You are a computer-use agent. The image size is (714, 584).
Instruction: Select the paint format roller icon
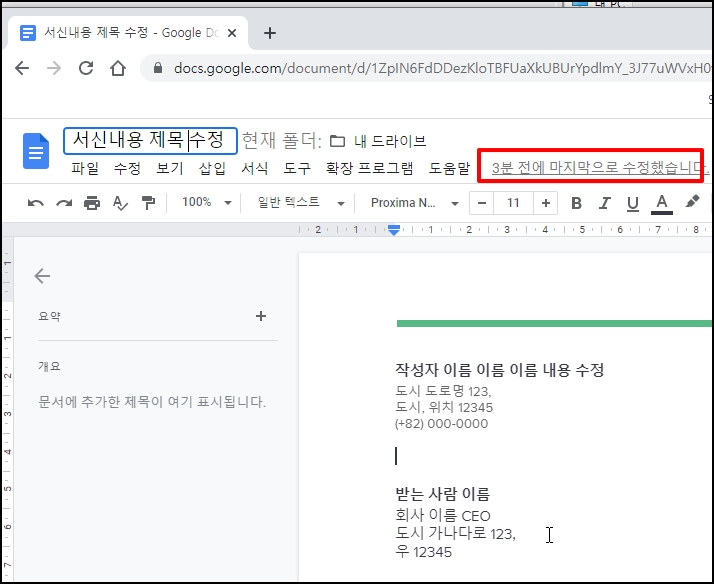[148, 203]
